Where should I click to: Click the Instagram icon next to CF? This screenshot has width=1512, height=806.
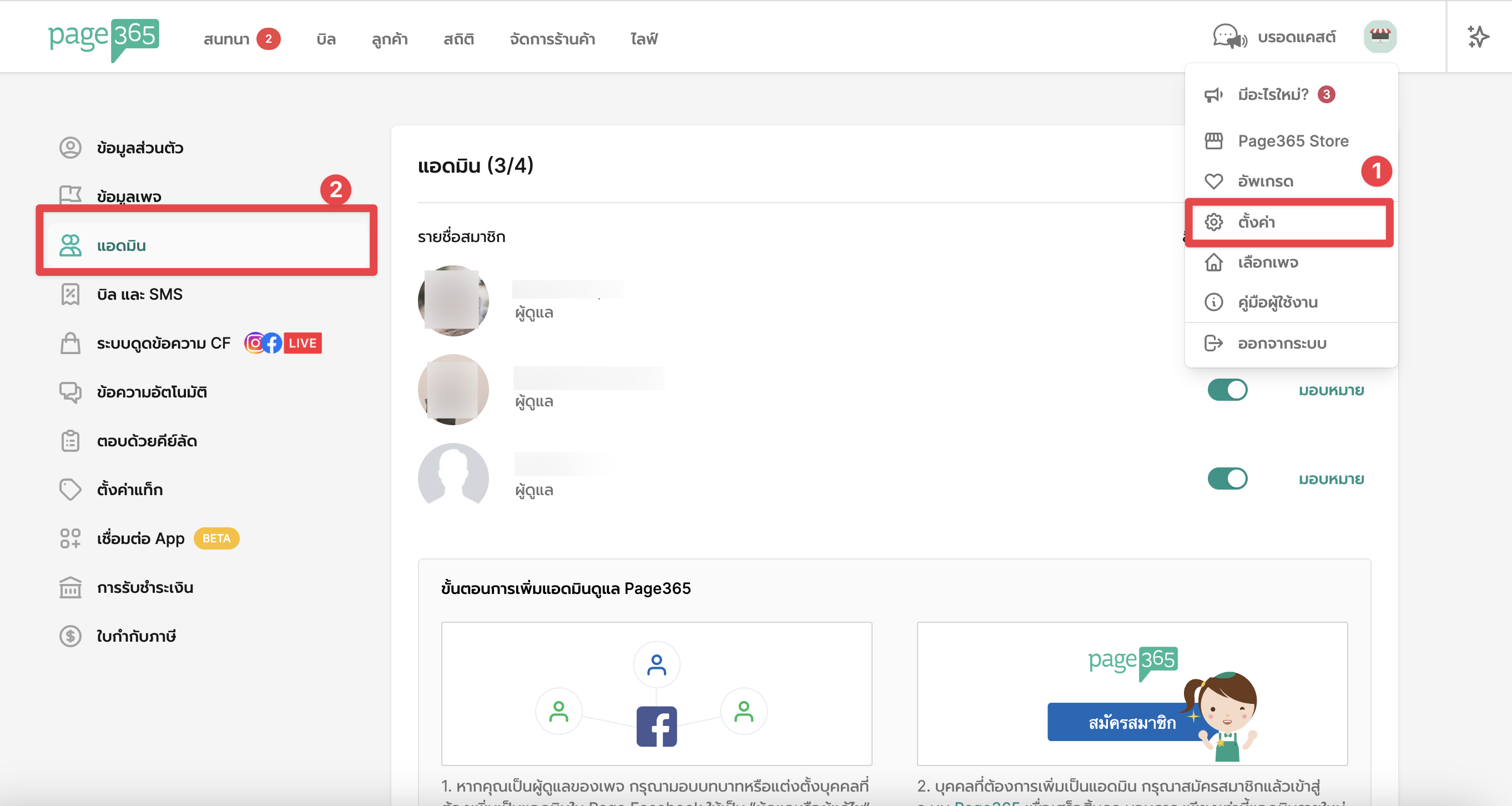(254, 343)
